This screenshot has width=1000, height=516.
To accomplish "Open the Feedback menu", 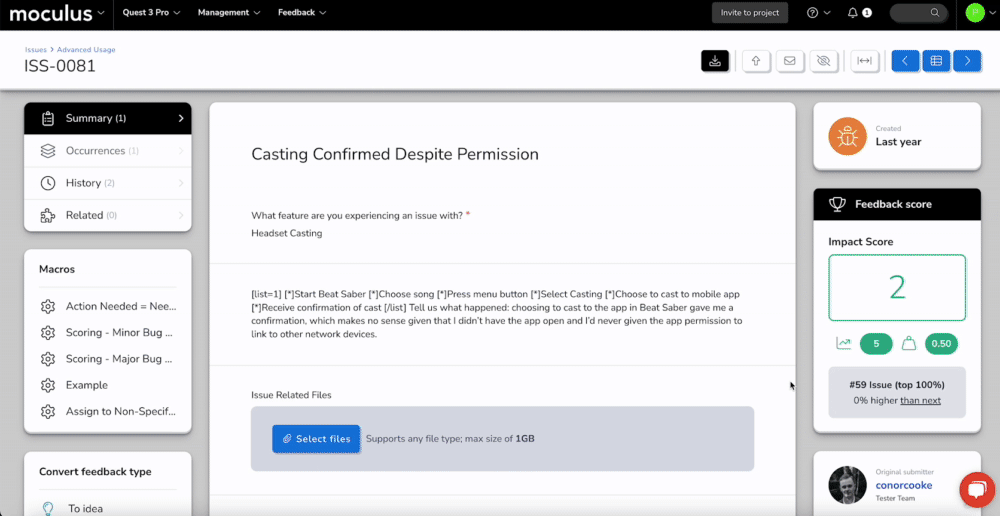I will (x=301, y=13).
